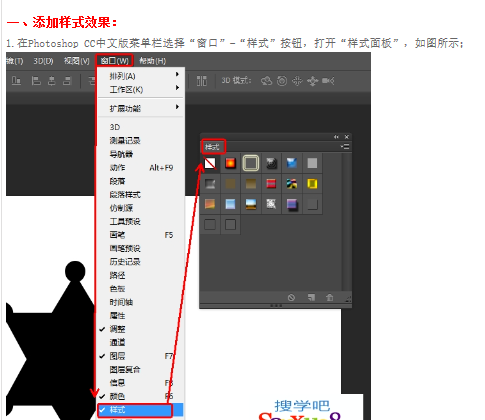The height and width of the screenshot is (420, 485).
Task: Select 测量记录 in the window menu
Action: [140, 141]
